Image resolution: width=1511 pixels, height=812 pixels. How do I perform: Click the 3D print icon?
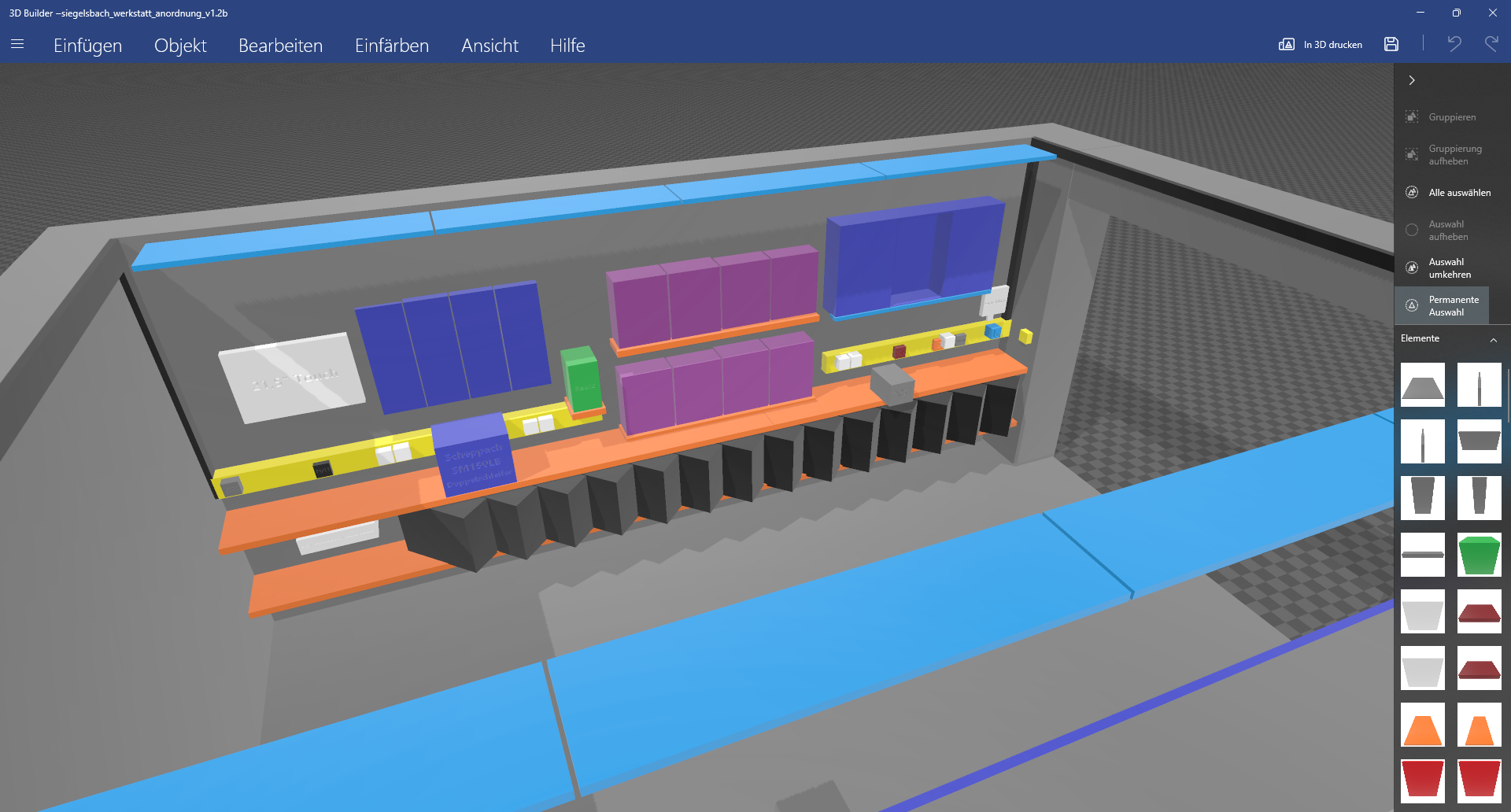[1286, 45]
